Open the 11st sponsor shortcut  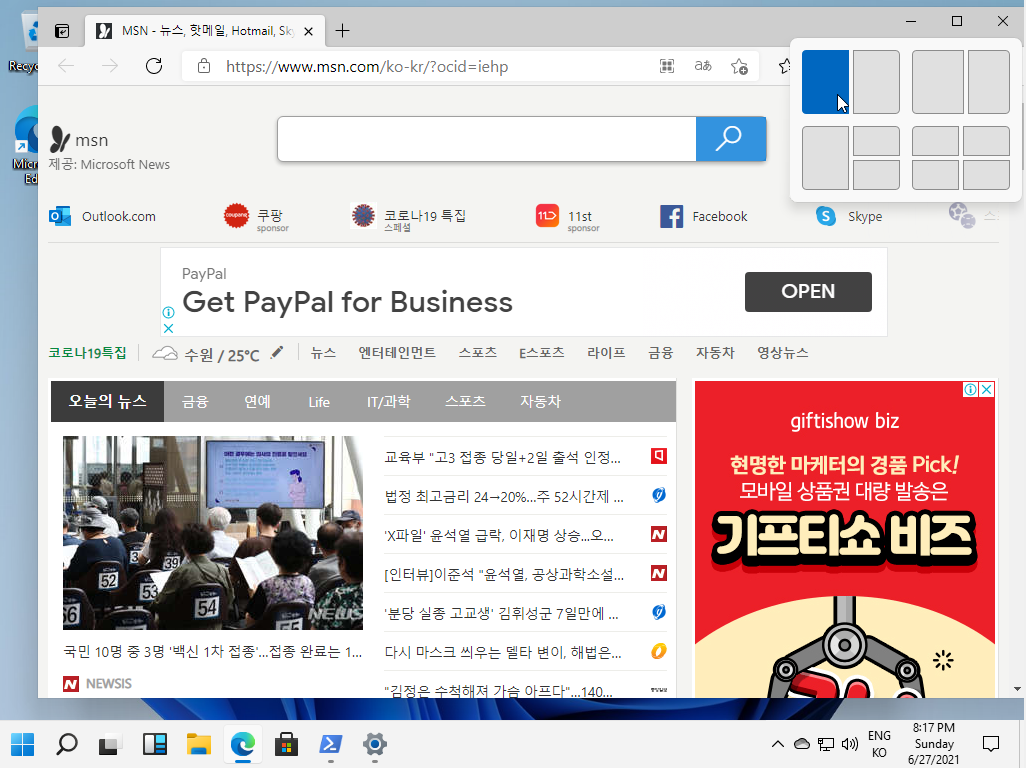tap(568, 217)
